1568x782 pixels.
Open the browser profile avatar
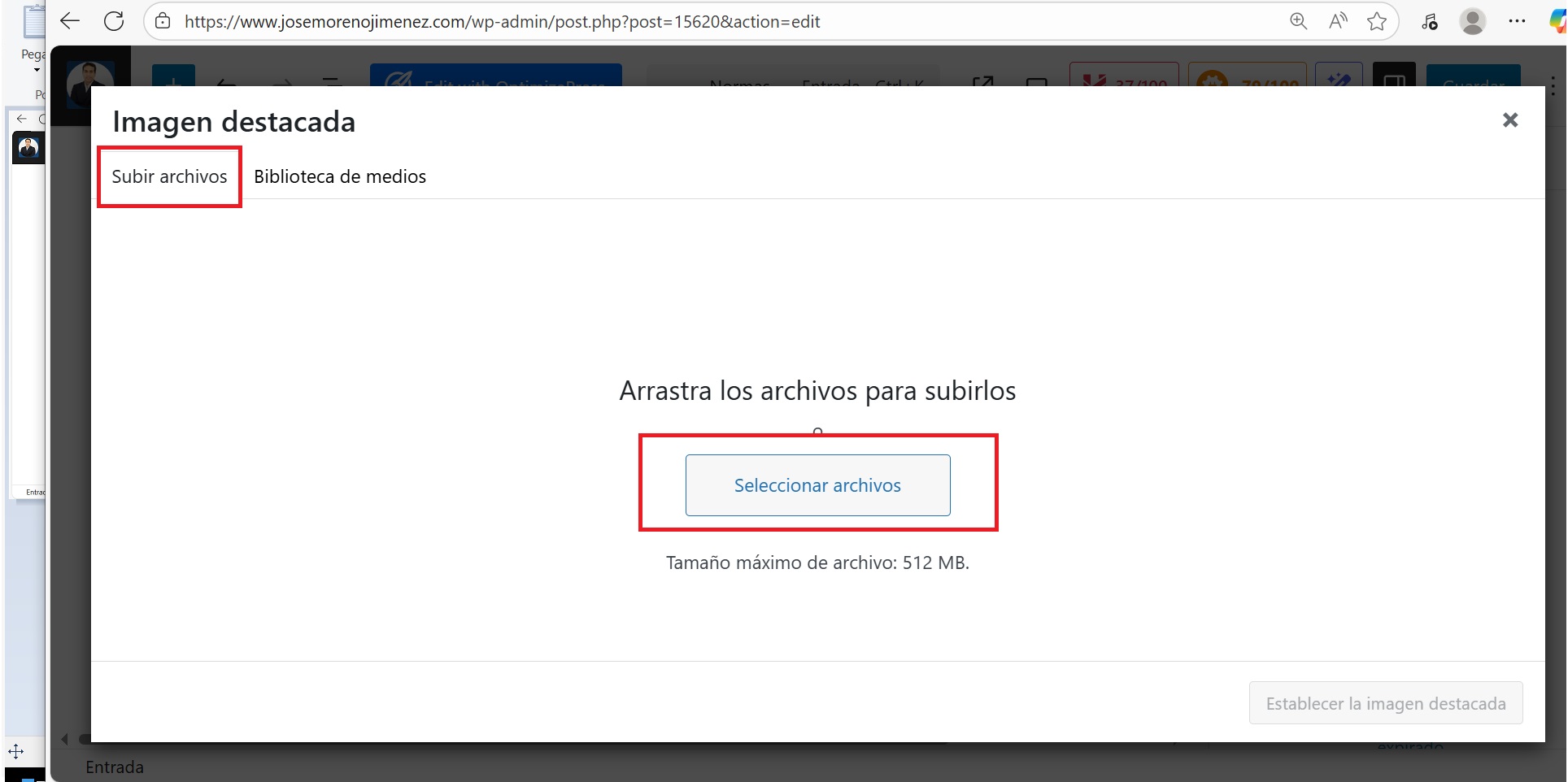coord(1472,22)
